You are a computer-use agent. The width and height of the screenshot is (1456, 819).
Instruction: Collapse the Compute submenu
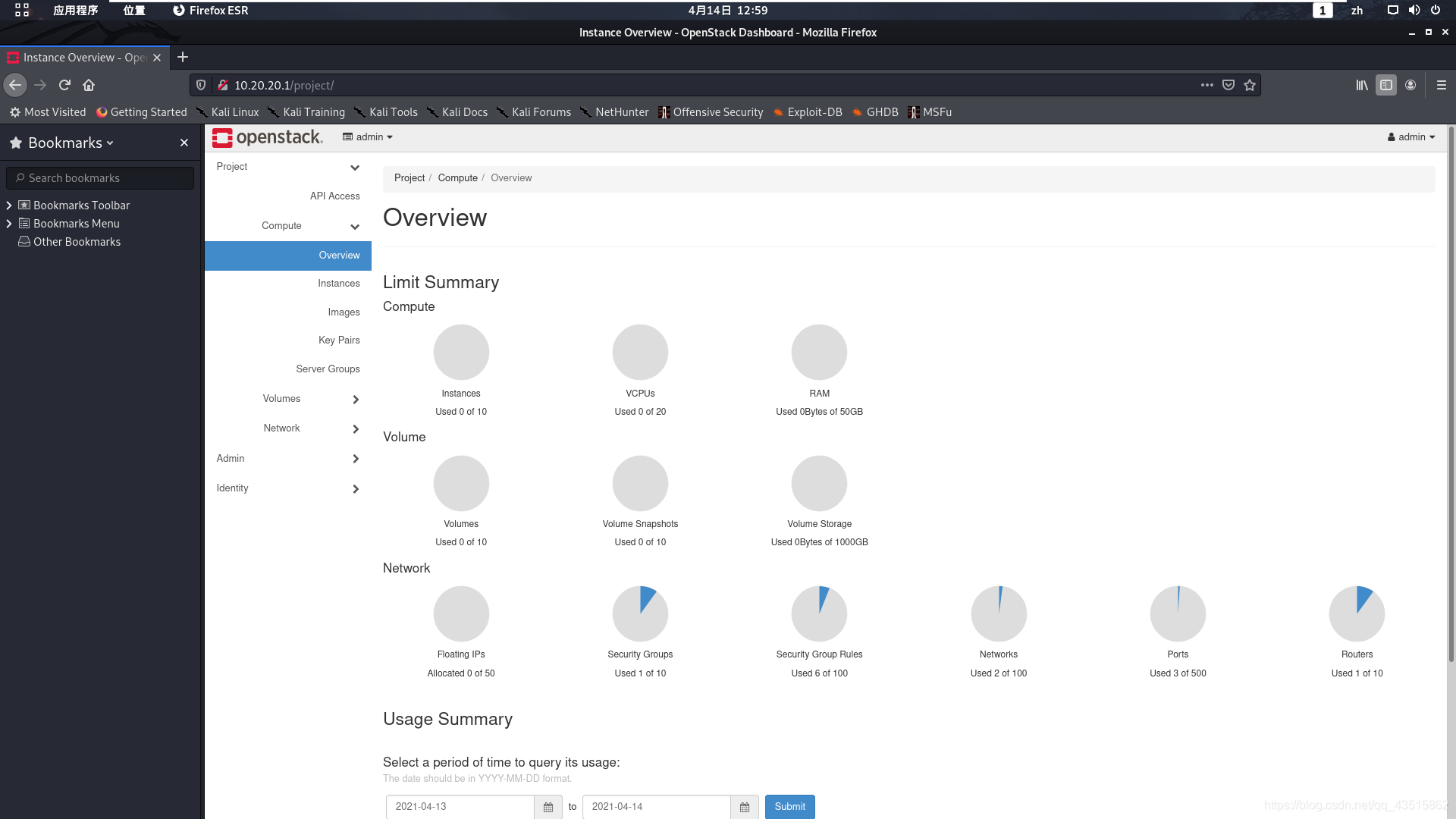click(x=288, y=226)
